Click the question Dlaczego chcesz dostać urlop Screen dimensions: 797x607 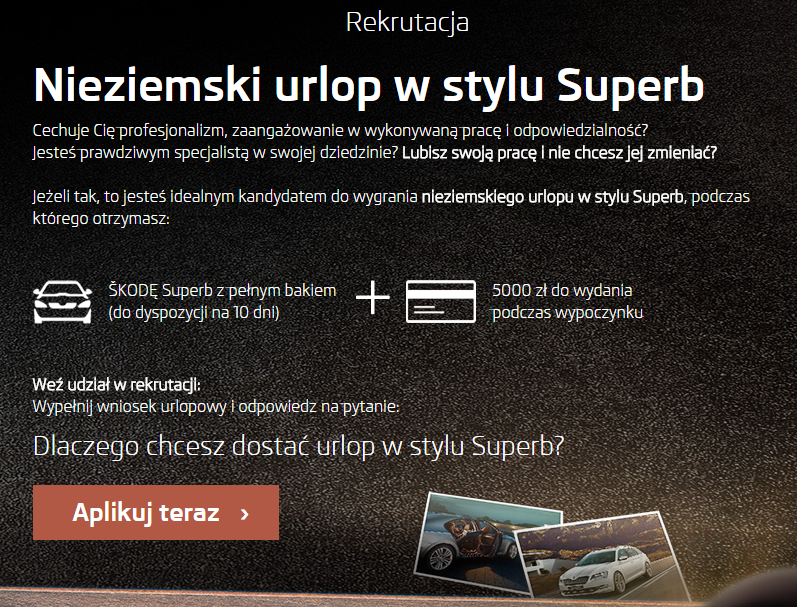click(298, 446)
